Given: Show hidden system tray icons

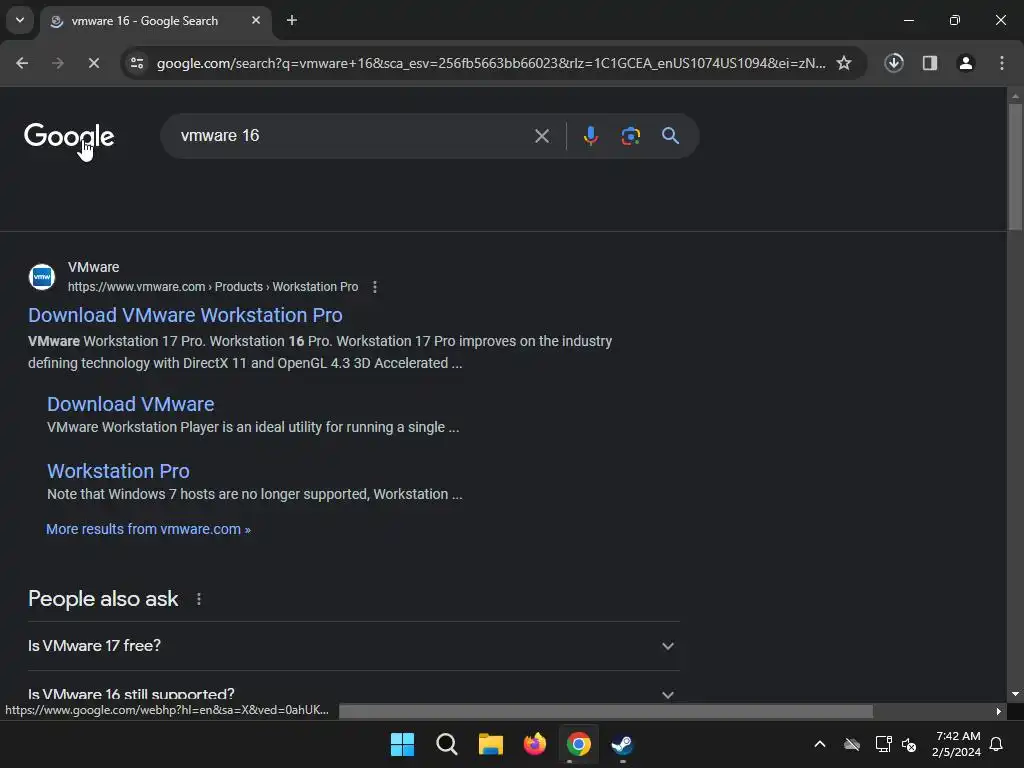Looking at the screenshot, I should pos(820,744).
